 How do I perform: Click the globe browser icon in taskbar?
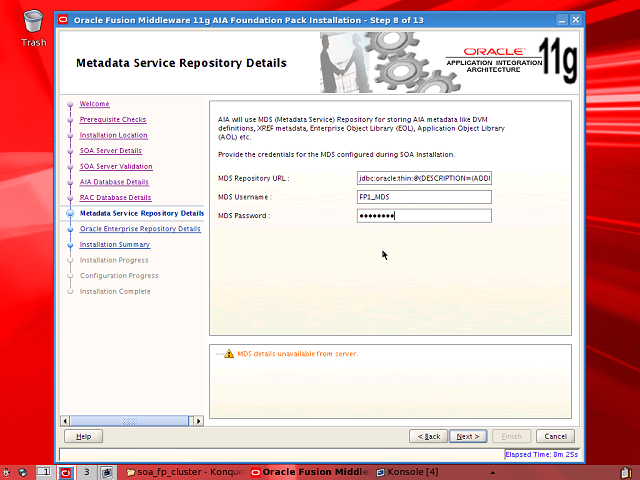point(22,472)
